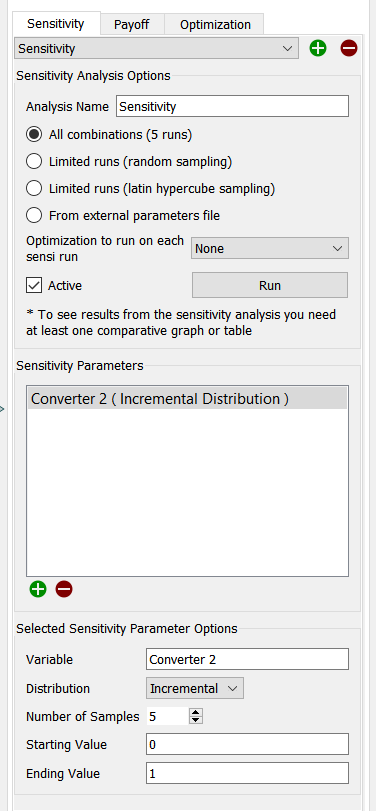Uncheck the Active checkbox
Screen dimensions: 376x811
click(x=34, y=285)
